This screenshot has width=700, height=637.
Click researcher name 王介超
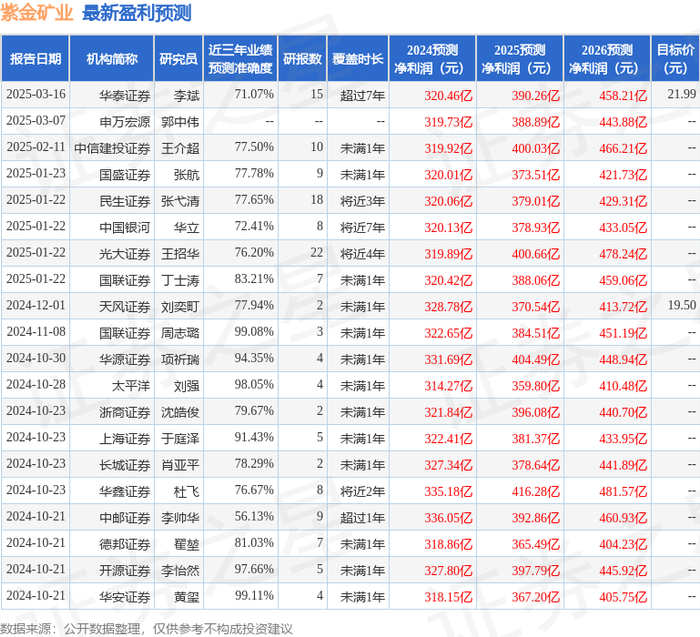[x=180, y=148]
